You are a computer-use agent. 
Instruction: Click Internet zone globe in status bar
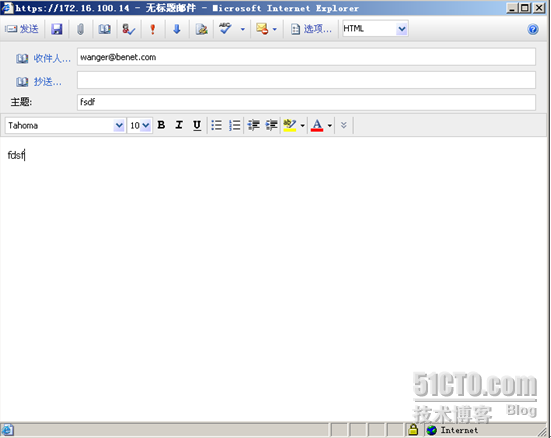(x=432, y=430)
